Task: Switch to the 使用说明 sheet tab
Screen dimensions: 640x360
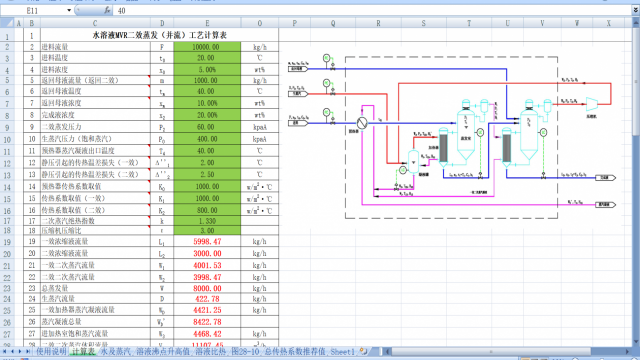Action: (51, 351)
